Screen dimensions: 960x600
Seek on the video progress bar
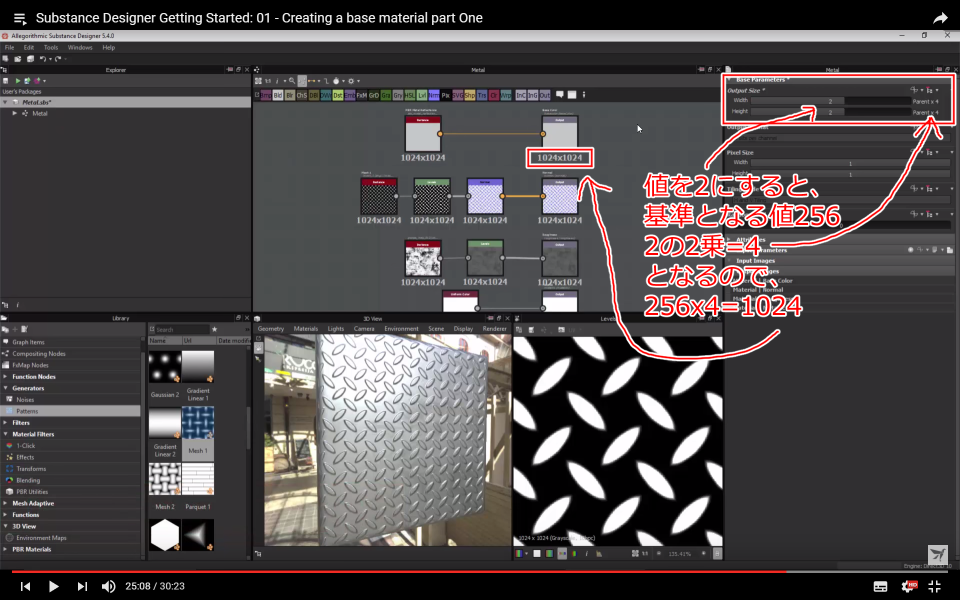coord(480,571)
